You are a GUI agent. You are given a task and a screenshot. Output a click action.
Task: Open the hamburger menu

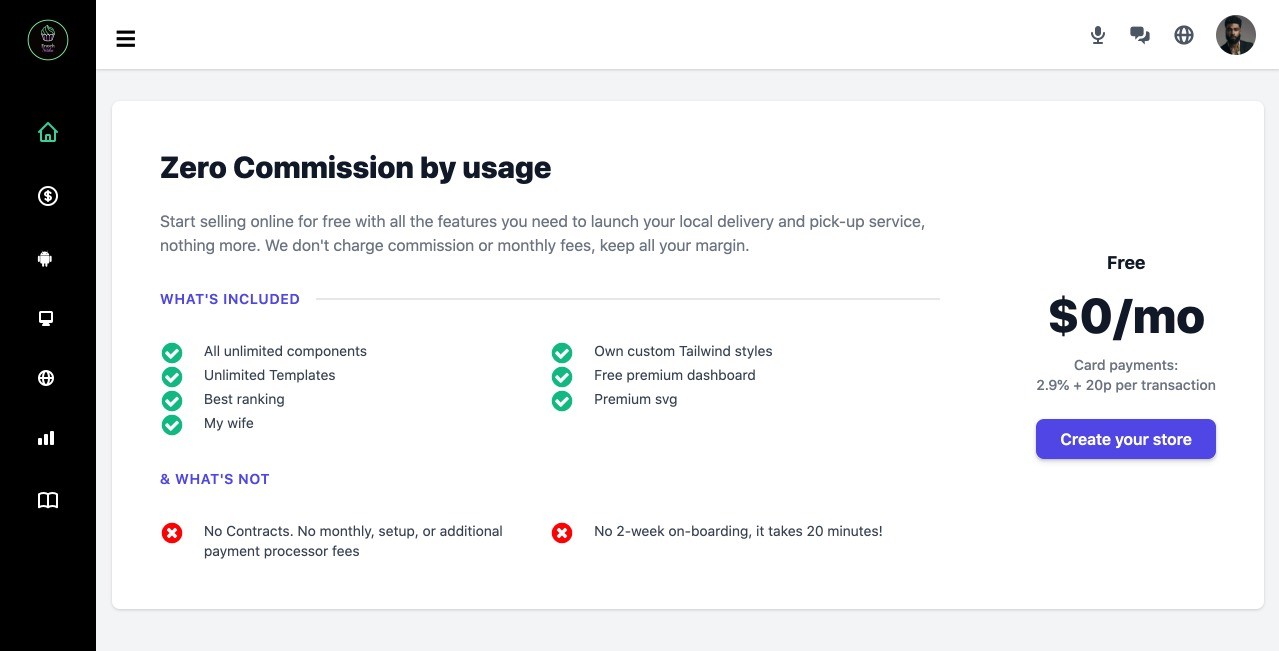126,38
